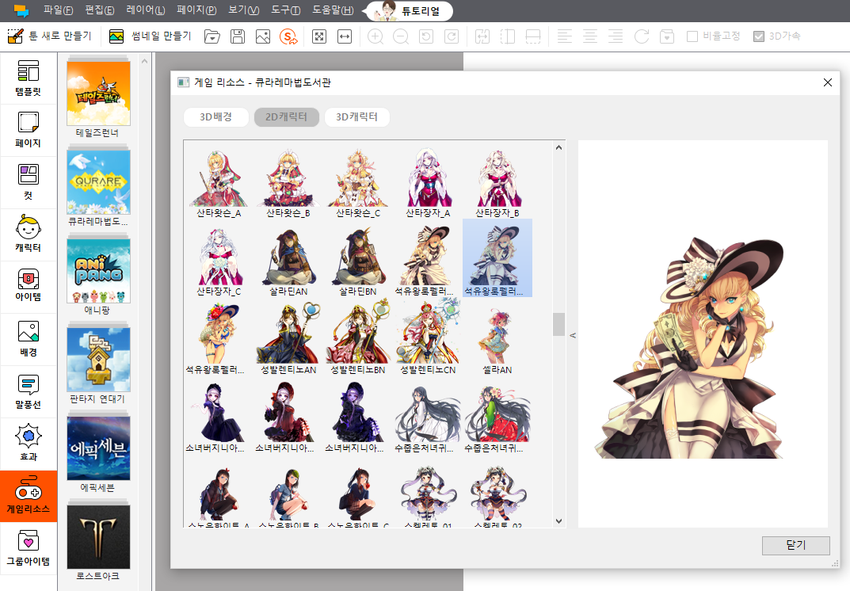The height and width of the screenshot is (591, 850).
Task: Open the 컷 sidebar panel
Action: [x=28, y=182]
